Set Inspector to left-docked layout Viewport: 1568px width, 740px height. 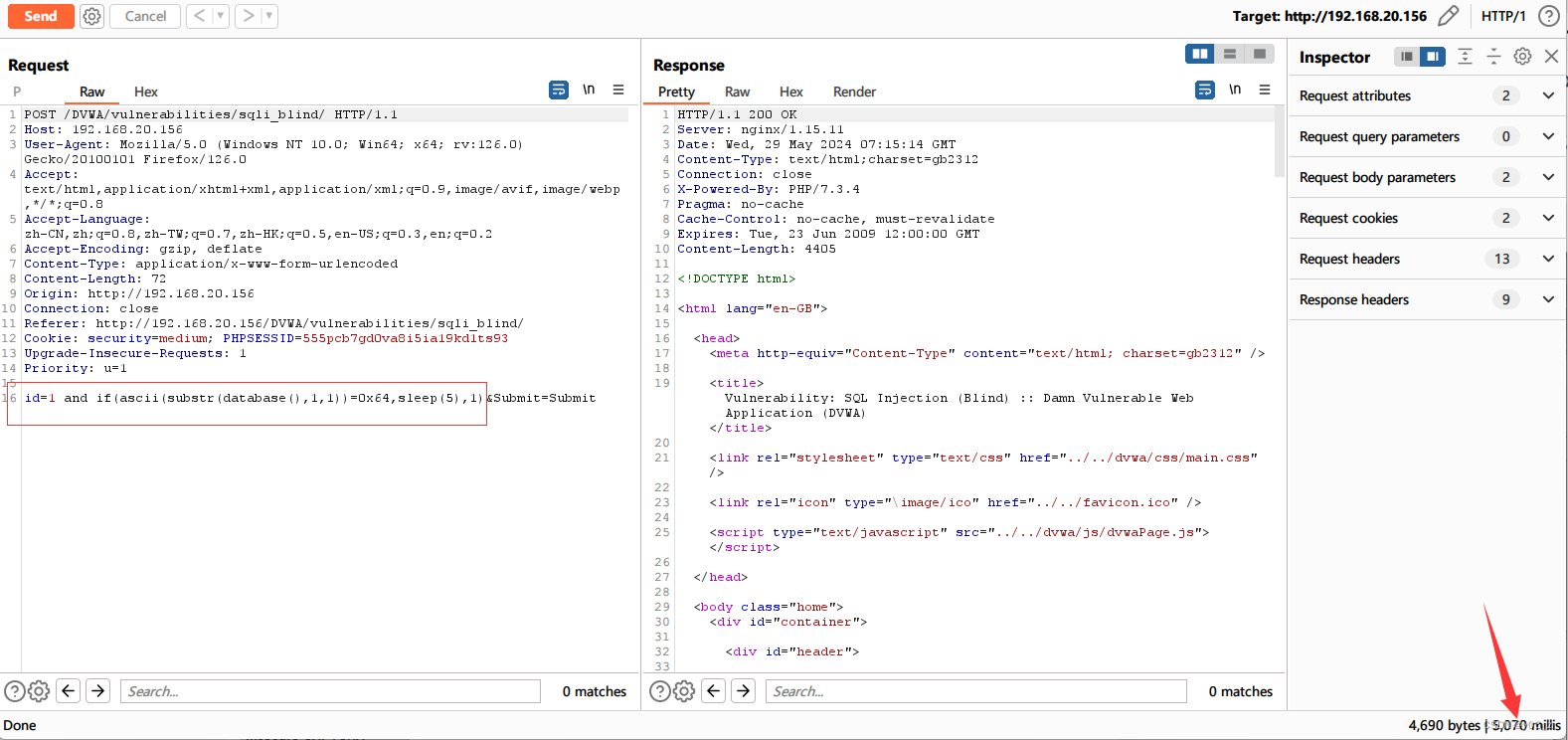[x=1406, y=57]
